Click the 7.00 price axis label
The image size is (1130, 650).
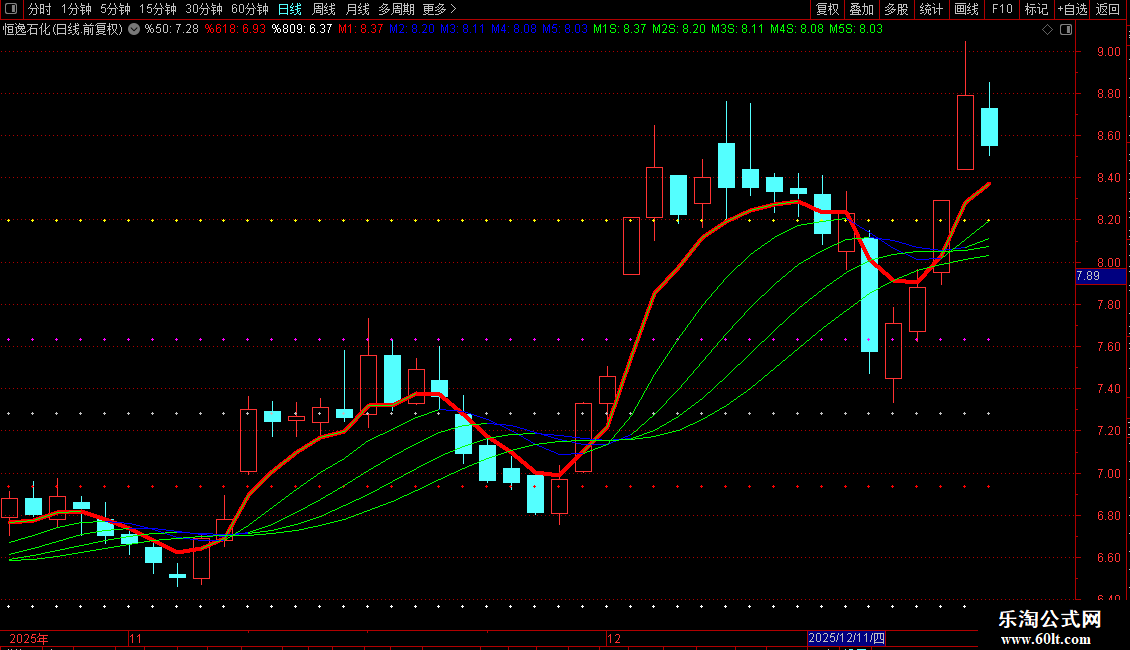[x=1109, y=473]
